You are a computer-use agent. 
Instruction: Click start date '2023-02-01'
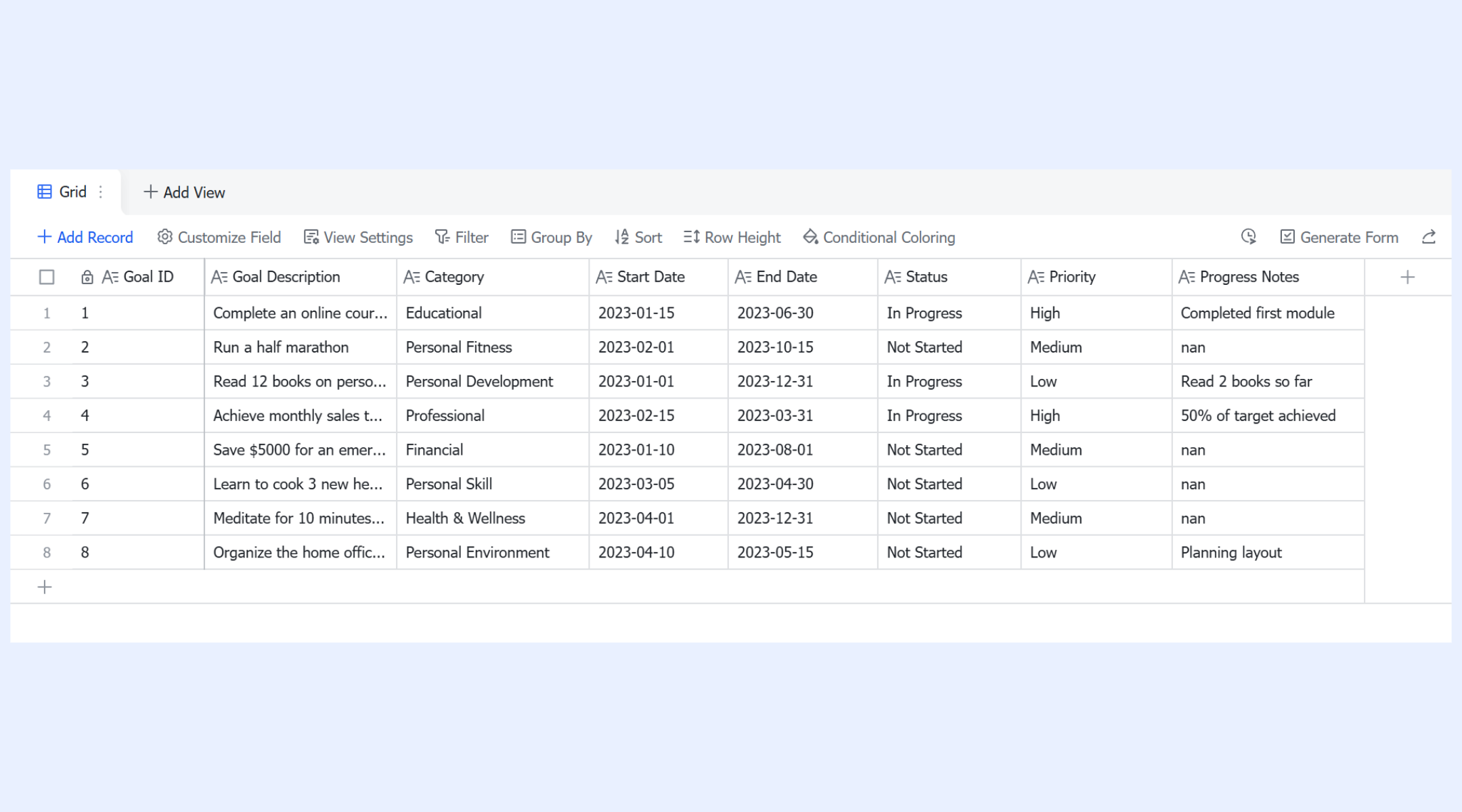(x=659, y=347)
